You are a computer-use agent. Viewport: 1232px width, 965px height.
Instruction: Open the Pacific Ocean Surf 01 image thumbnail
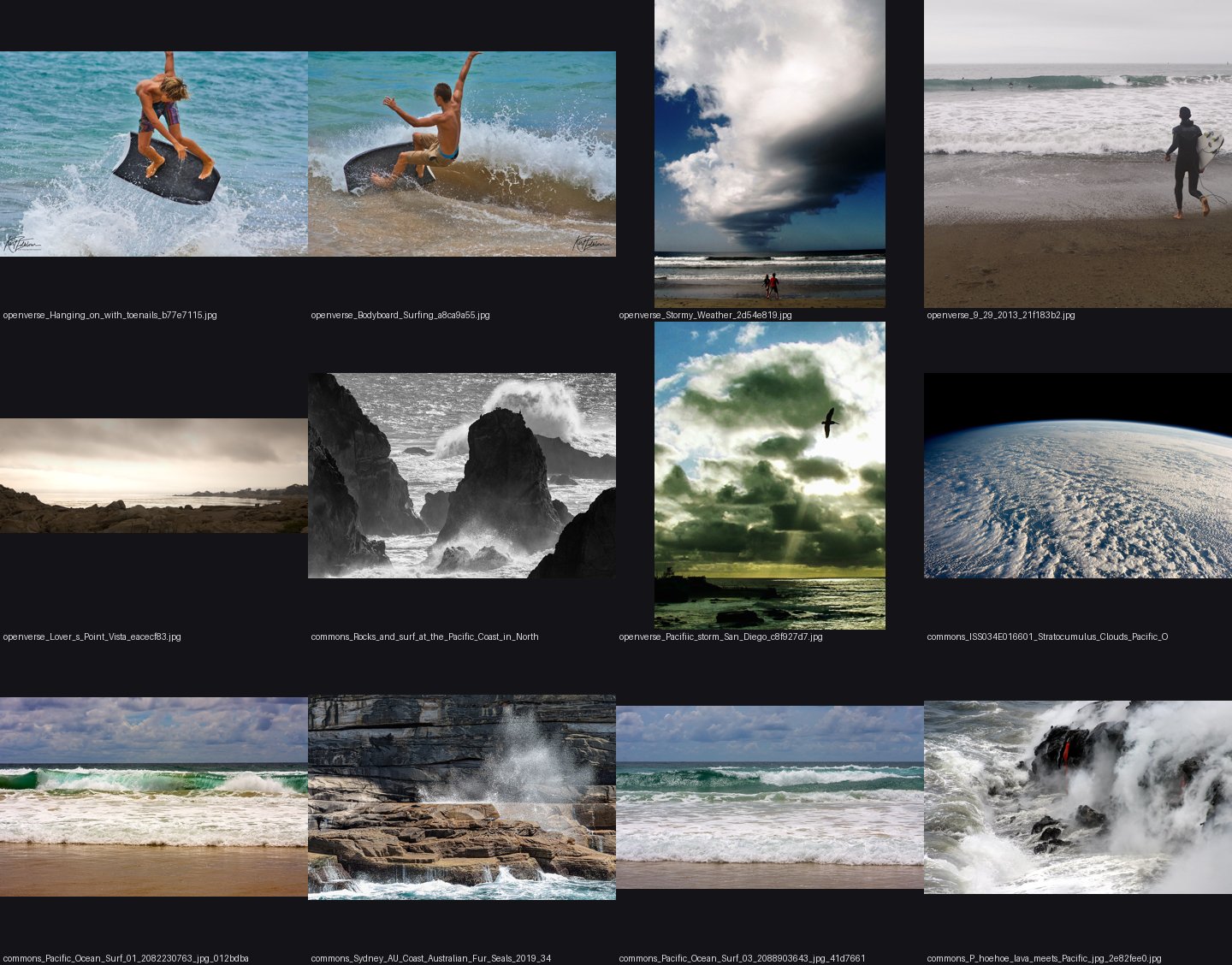tap(154, 797)
